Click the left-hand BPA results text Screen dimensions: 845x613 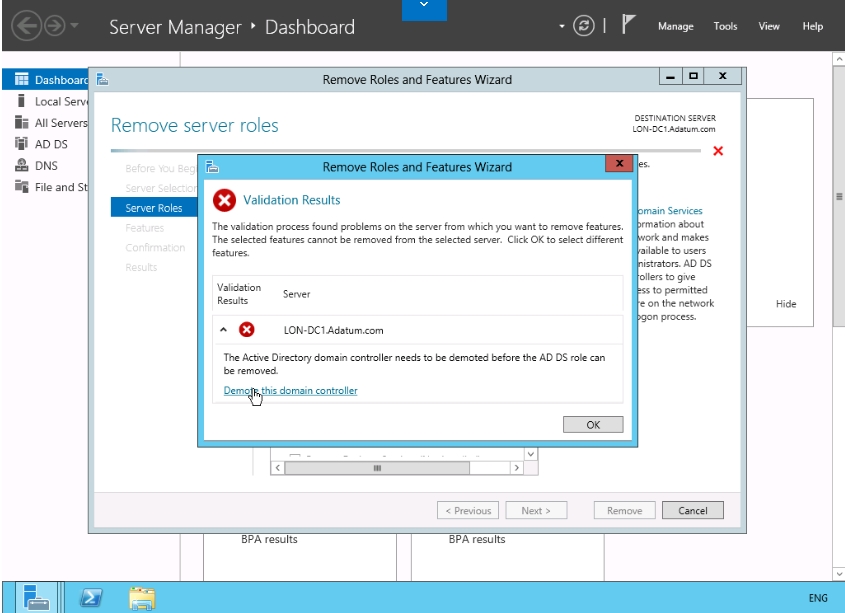click(x=269, y=539)
